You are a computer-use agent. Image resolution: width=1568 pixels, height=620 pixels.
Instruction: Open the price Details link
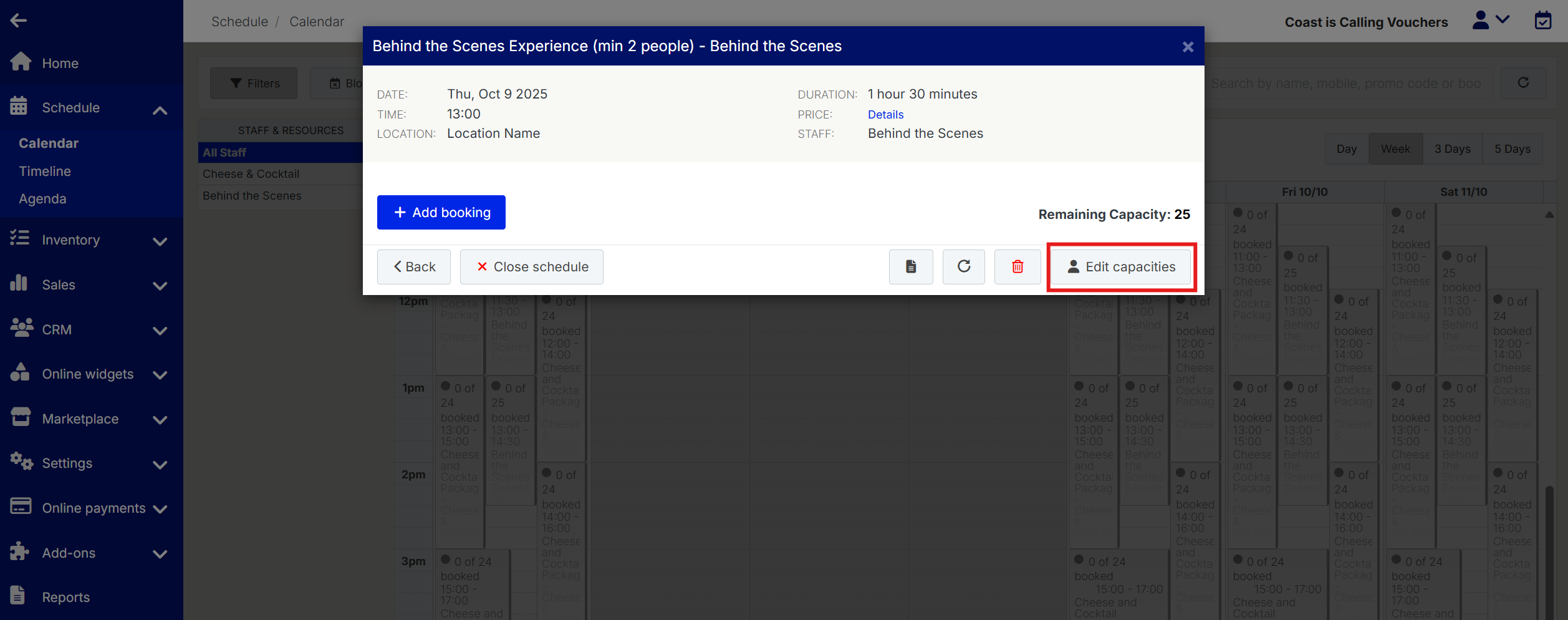885,115
